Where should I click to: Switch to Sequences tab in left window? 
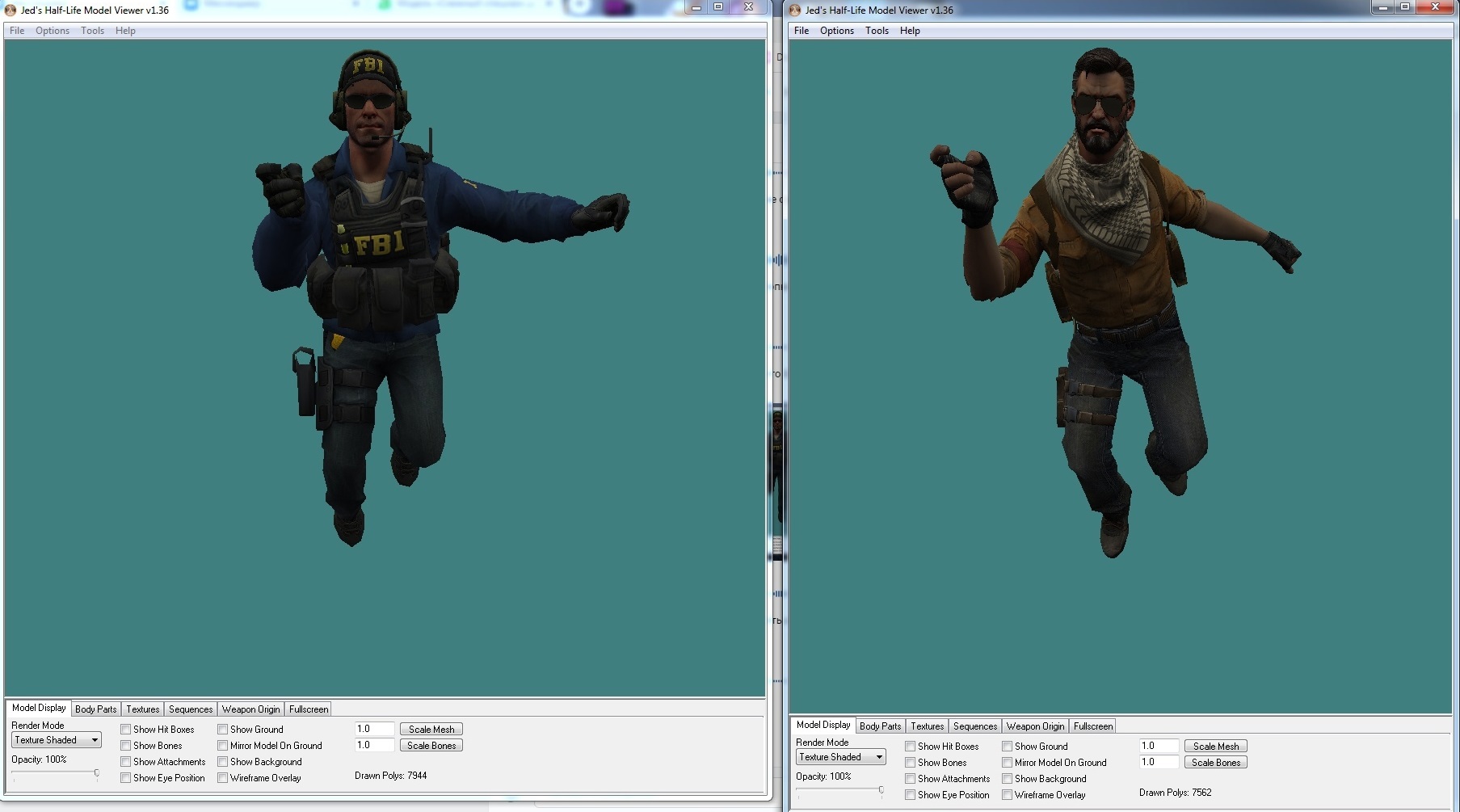pyautogui.click(x=191, y=709)
